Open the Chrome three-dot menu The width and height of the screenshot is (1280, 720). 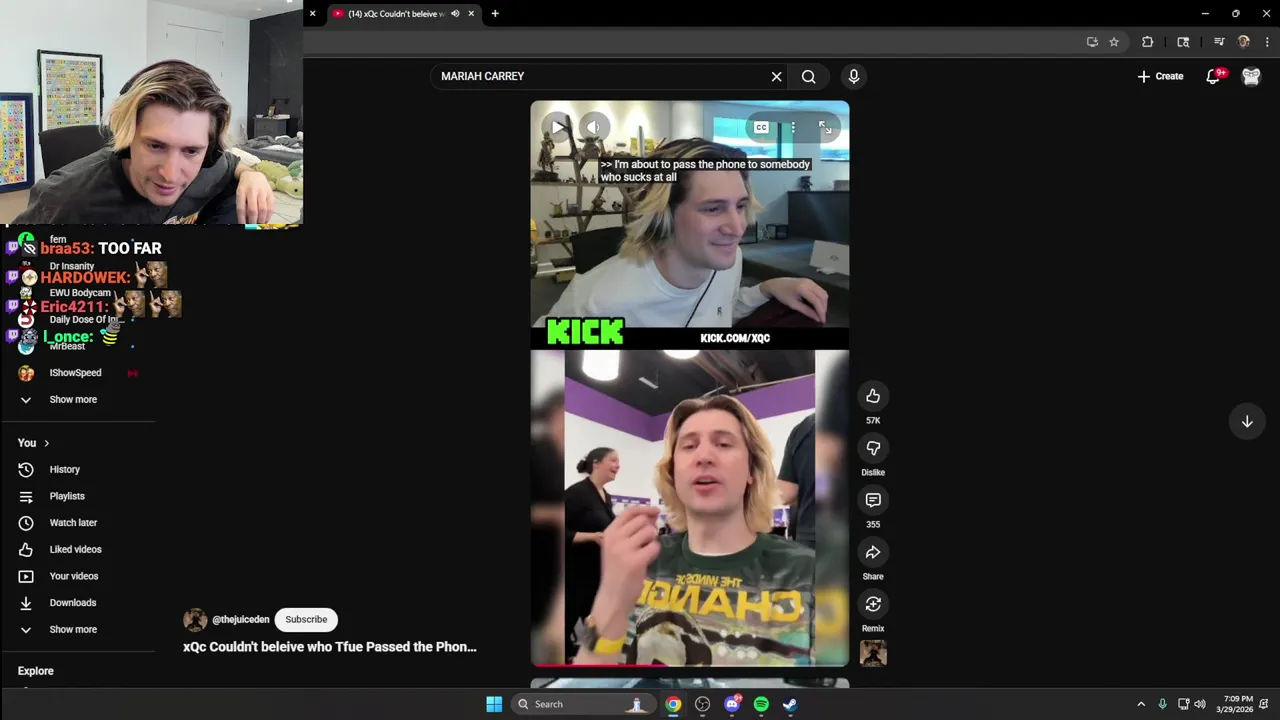click(1267, 42)
